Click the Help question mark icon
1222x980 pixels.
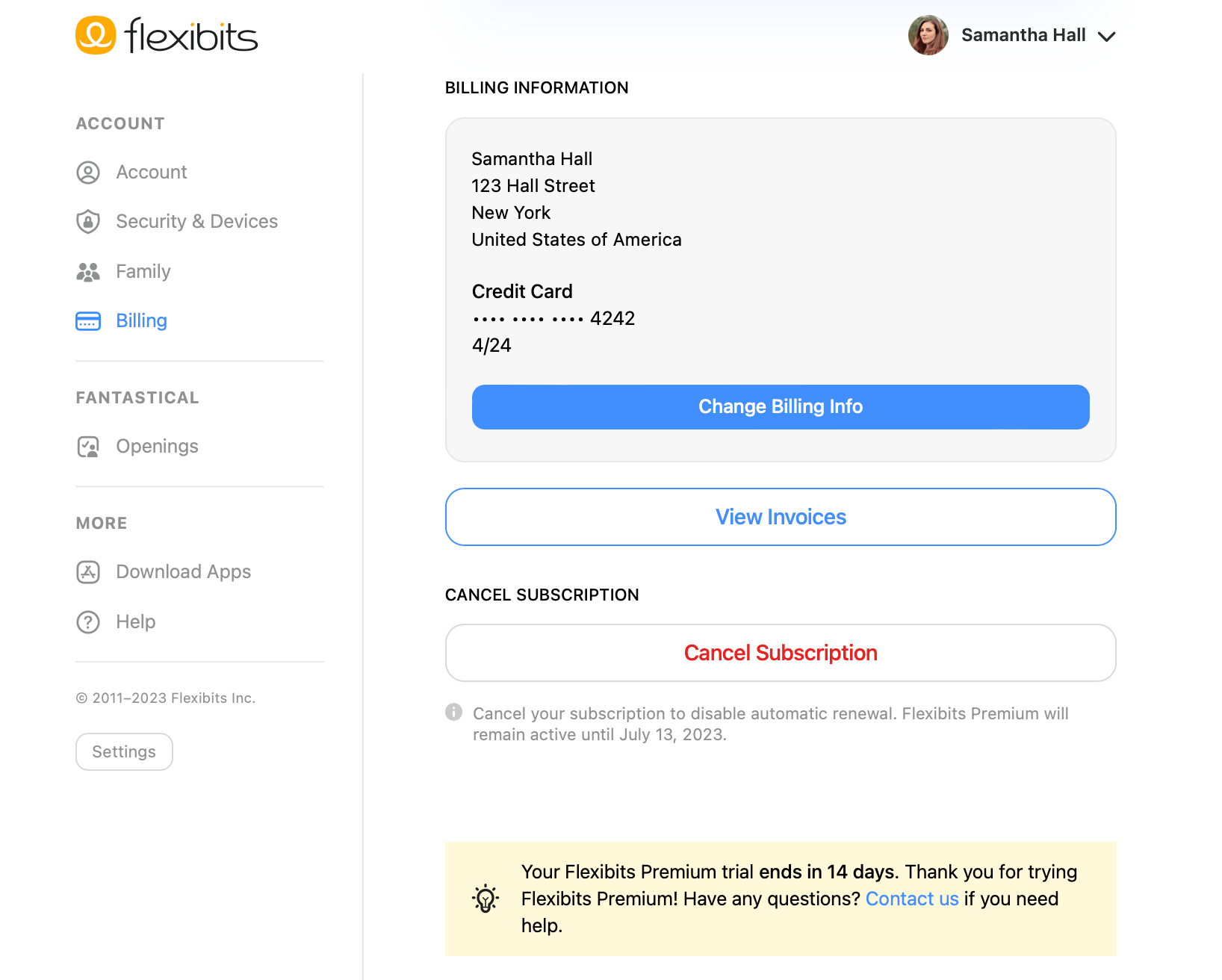88,622
